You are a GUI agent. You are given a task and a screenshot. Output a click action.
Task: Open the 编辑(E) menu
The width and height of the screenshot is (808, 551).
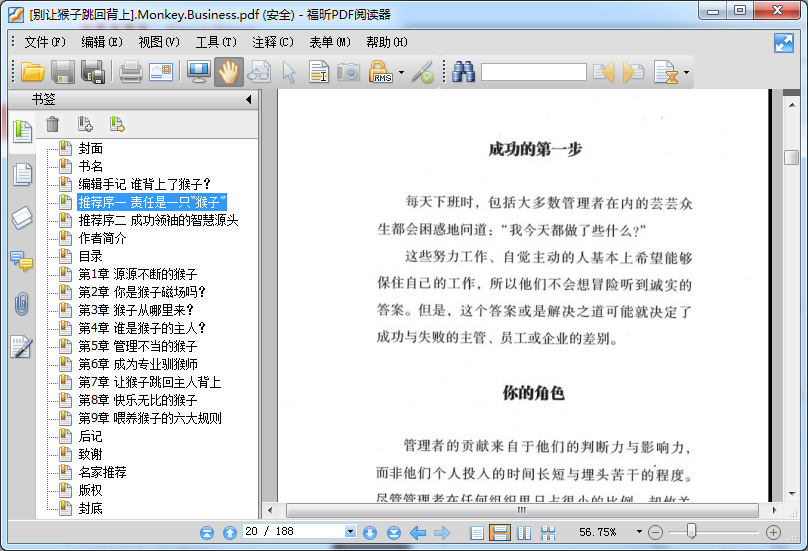click(x=102, y=42)
